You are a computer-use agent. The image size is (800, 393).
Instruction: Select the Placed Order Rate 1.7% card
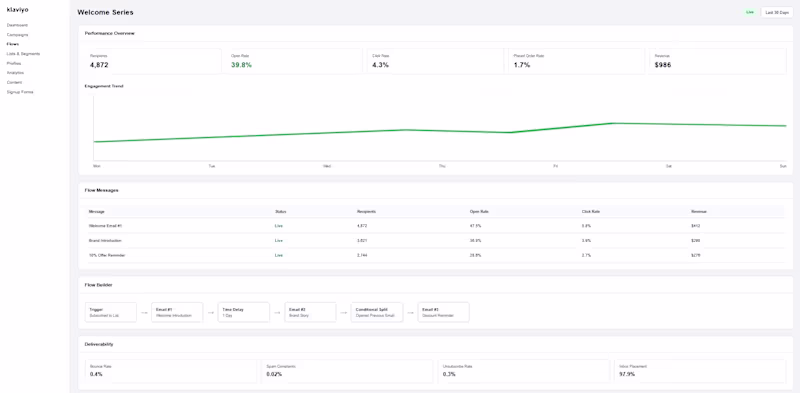577,61
